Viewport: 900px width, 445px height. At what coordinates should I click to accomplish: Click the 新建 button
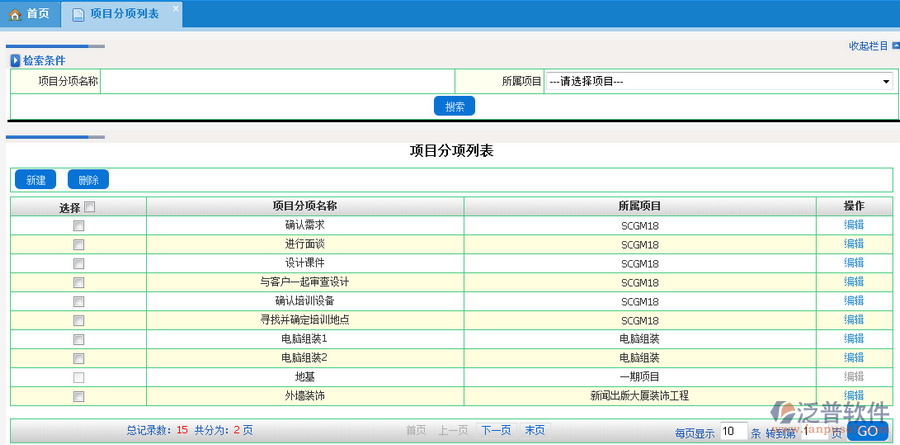pyautogui.click(x=36, y=180)
